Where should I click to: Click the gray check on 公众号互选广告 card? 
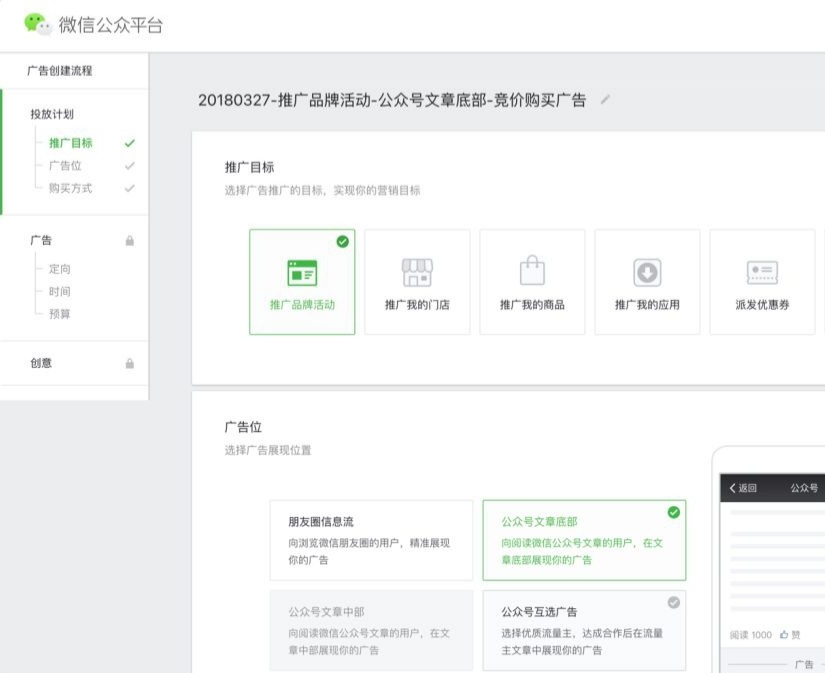[x=673, y=602]
